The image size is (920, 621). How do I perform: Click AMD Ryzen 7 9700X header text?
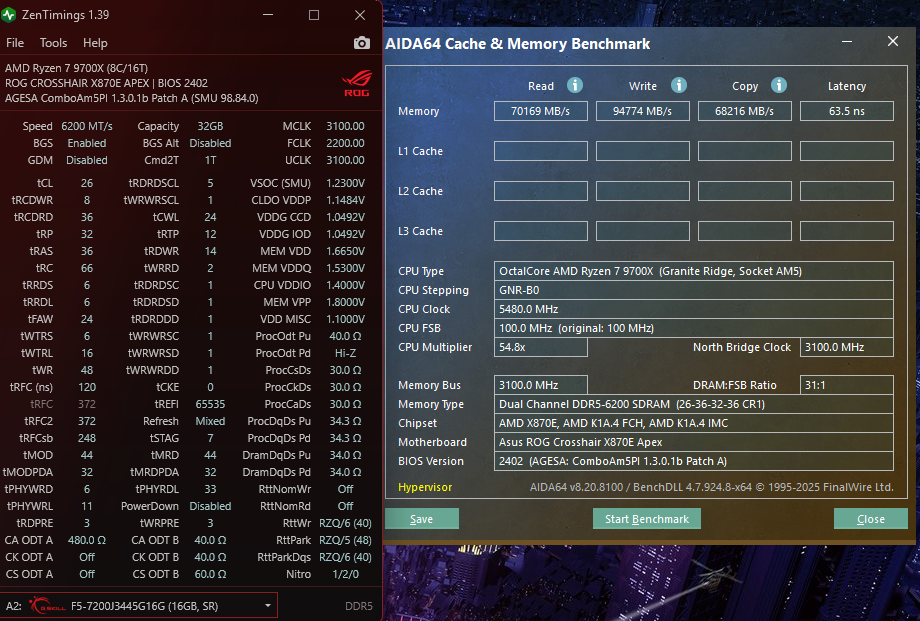coord(76,68)
